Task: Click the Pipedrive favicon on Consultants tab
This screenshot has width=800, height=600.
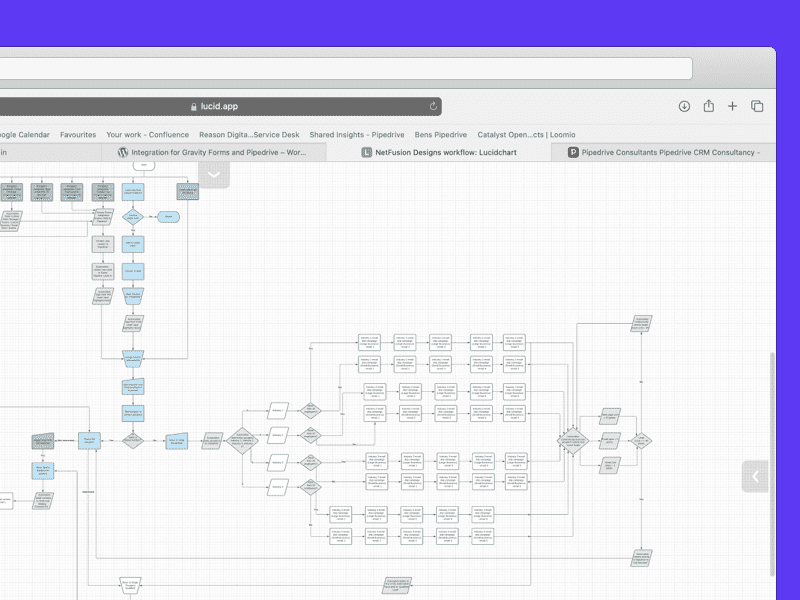Action: [573, 152]
